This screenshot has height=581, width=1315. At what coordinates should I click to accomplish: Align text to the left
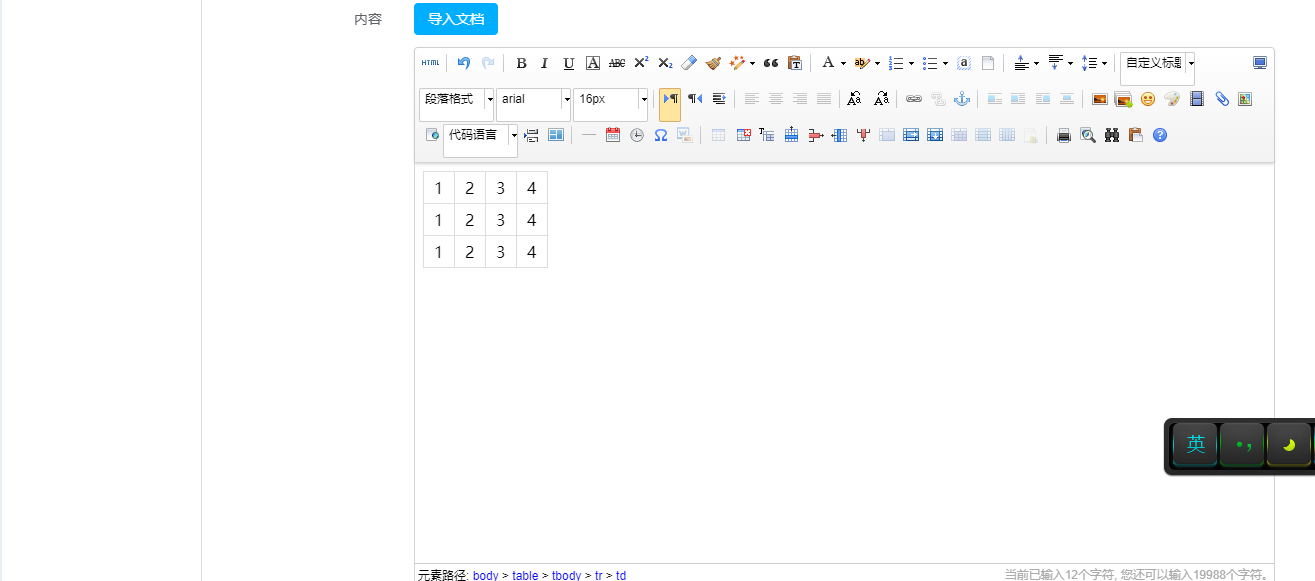[752, 99]
